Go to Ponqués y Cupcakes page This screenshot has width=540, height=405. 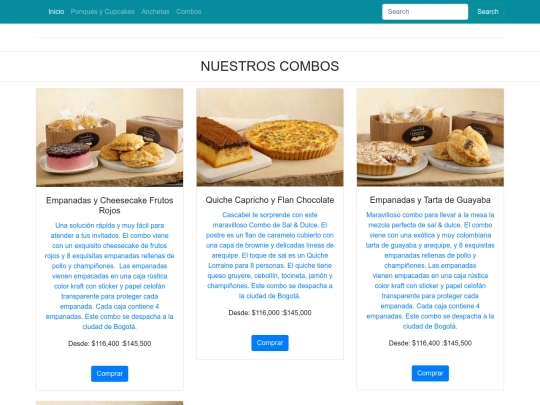click(x=103, y=12)
